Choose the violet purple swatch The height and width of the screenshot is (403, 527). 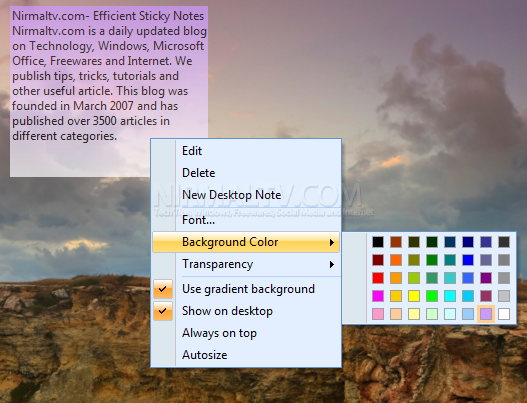486,278
